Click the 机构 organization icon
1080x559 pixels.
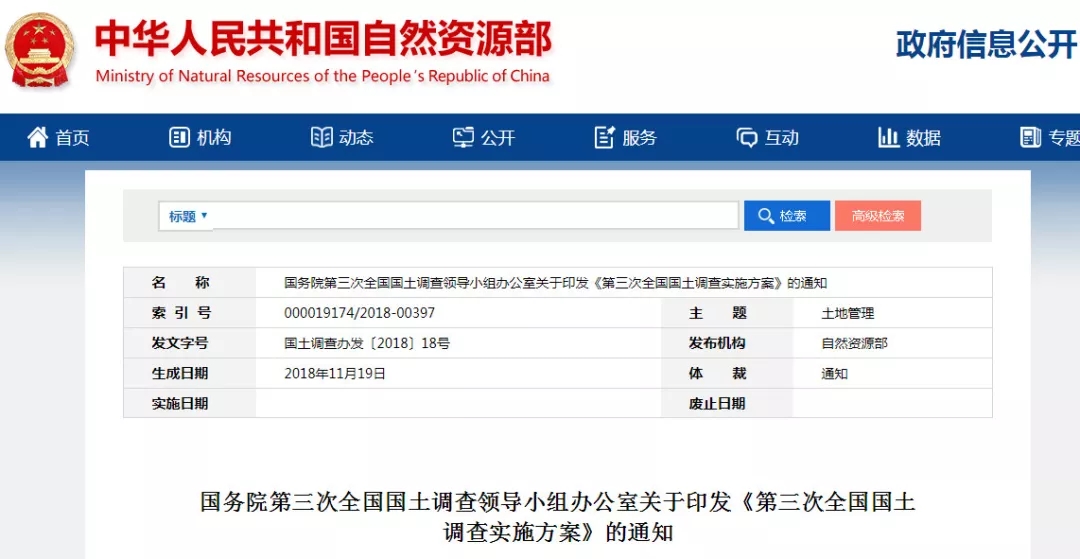pyautogui.click(x=179, y=138)
